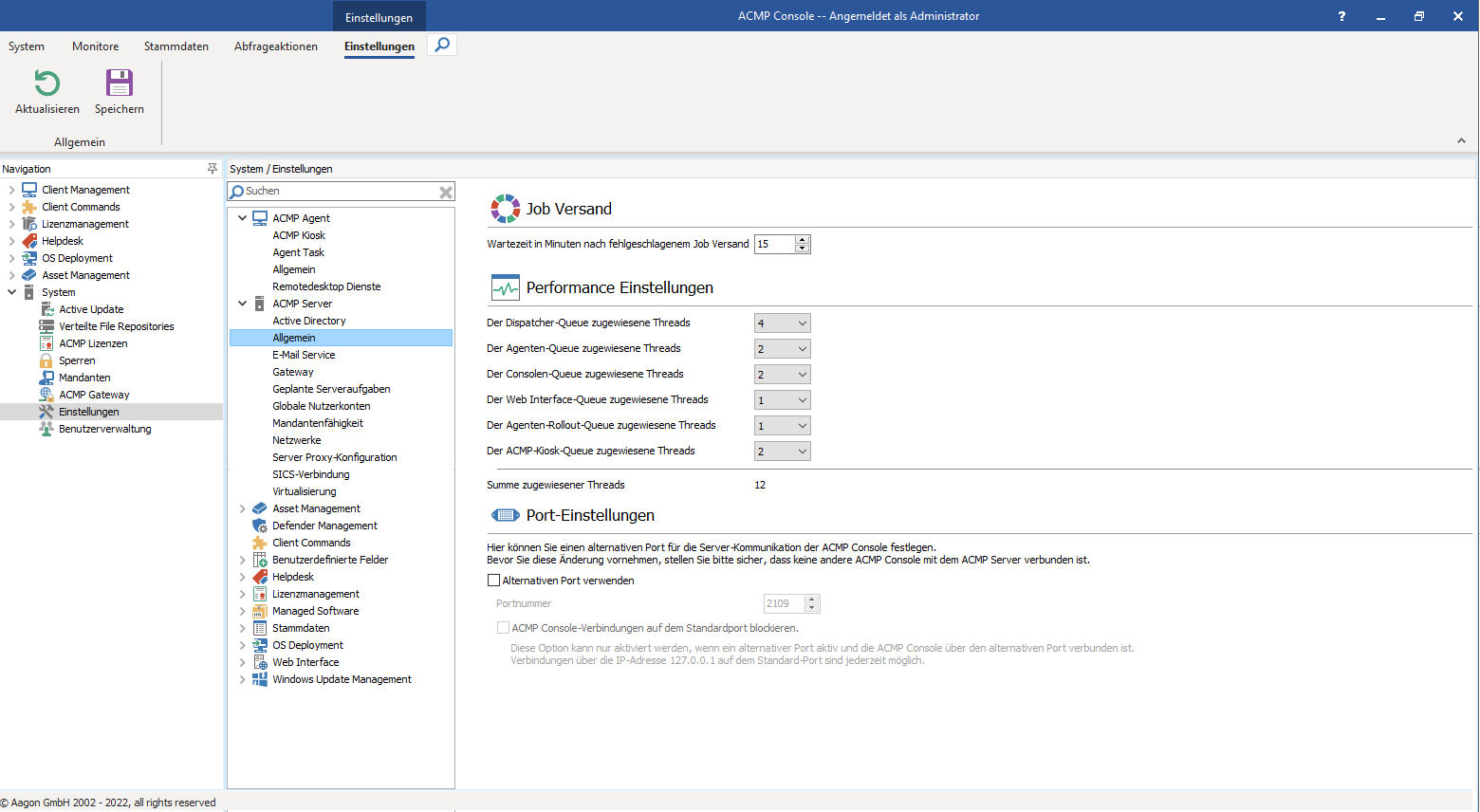Open the System ribbon tab
1480x812 pixels.
[x=27, y=46]
